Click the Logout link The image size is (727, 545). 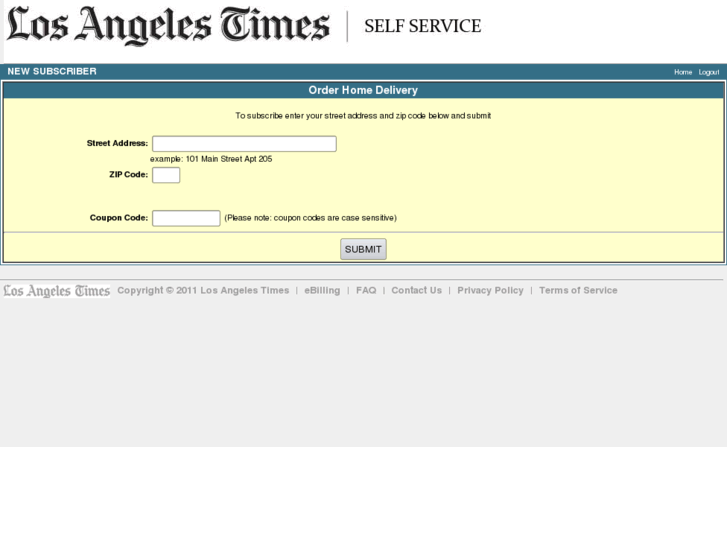(x=709, y=72)
